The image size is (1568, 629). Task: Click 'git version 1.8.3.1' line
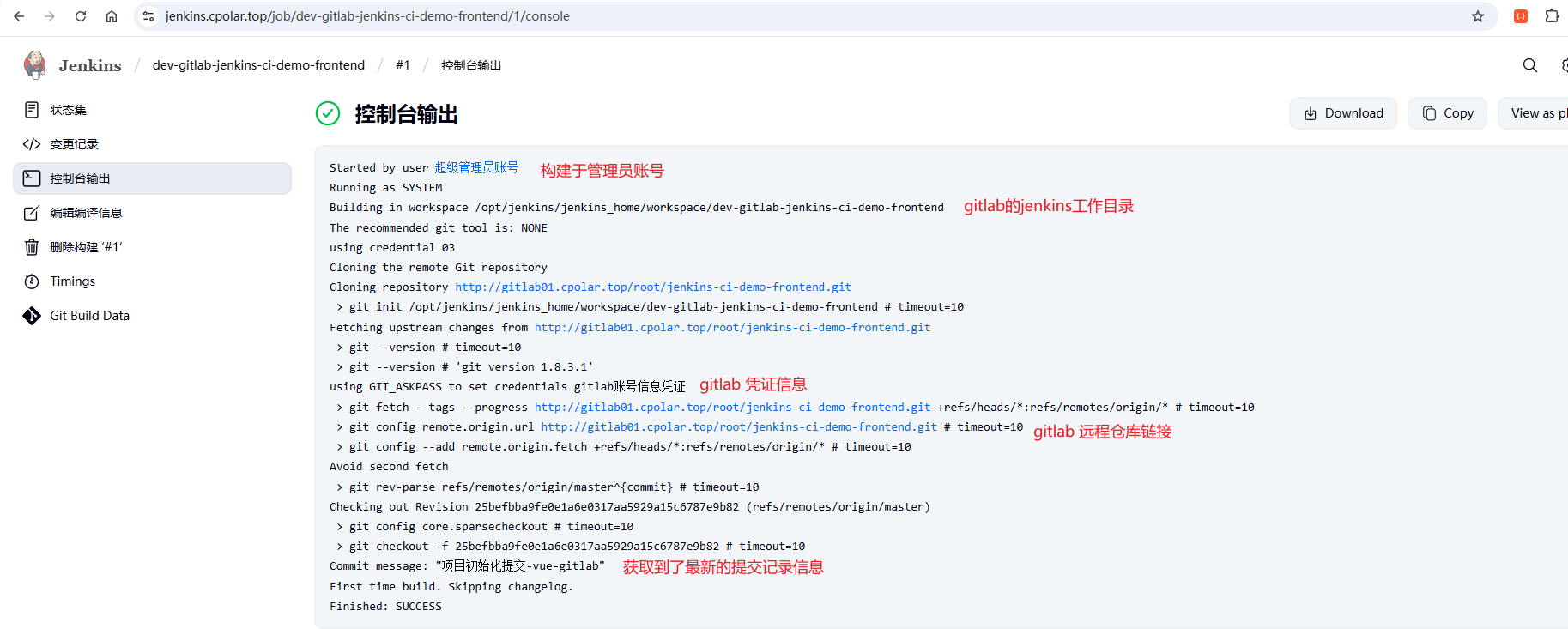[x=464, y=367]
